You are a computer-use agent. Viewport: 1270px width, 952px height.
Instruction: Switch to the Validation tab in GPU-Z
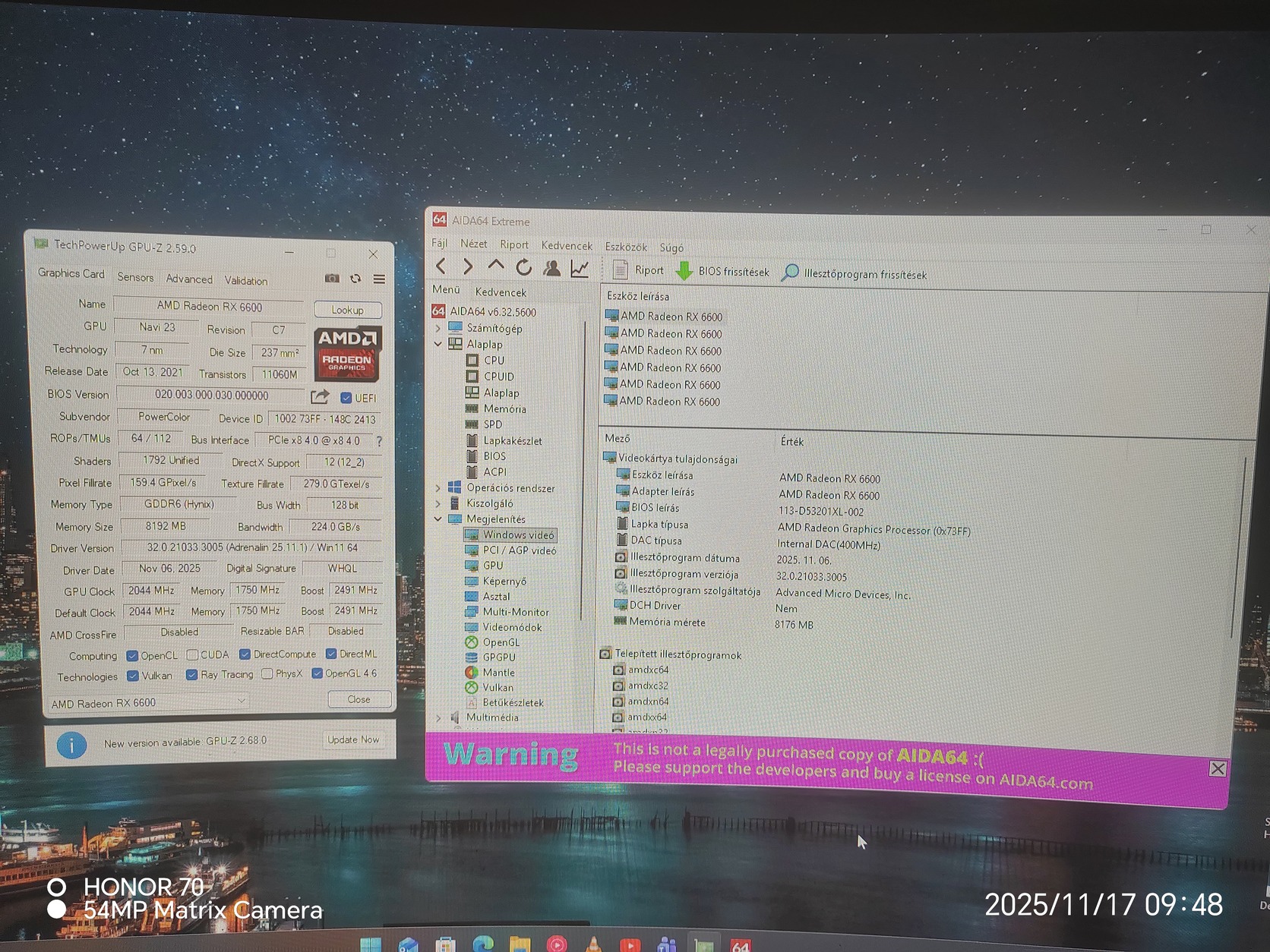(x=245, y=280)
